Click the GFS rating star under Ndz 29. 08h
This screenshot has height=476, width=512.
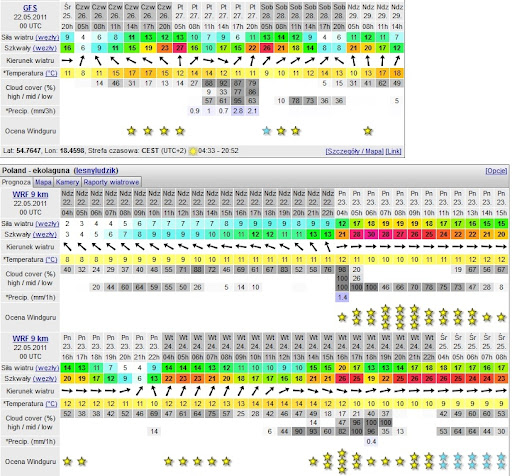coord(368,131)
